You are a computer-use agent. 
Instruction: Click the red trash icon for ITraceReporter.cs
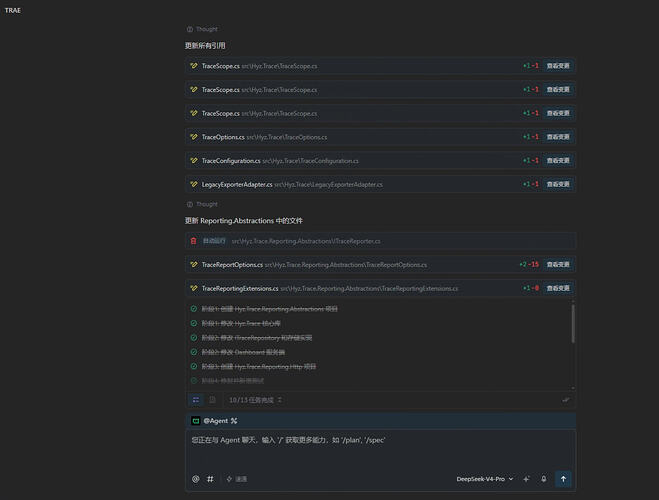tap(193, 241)
